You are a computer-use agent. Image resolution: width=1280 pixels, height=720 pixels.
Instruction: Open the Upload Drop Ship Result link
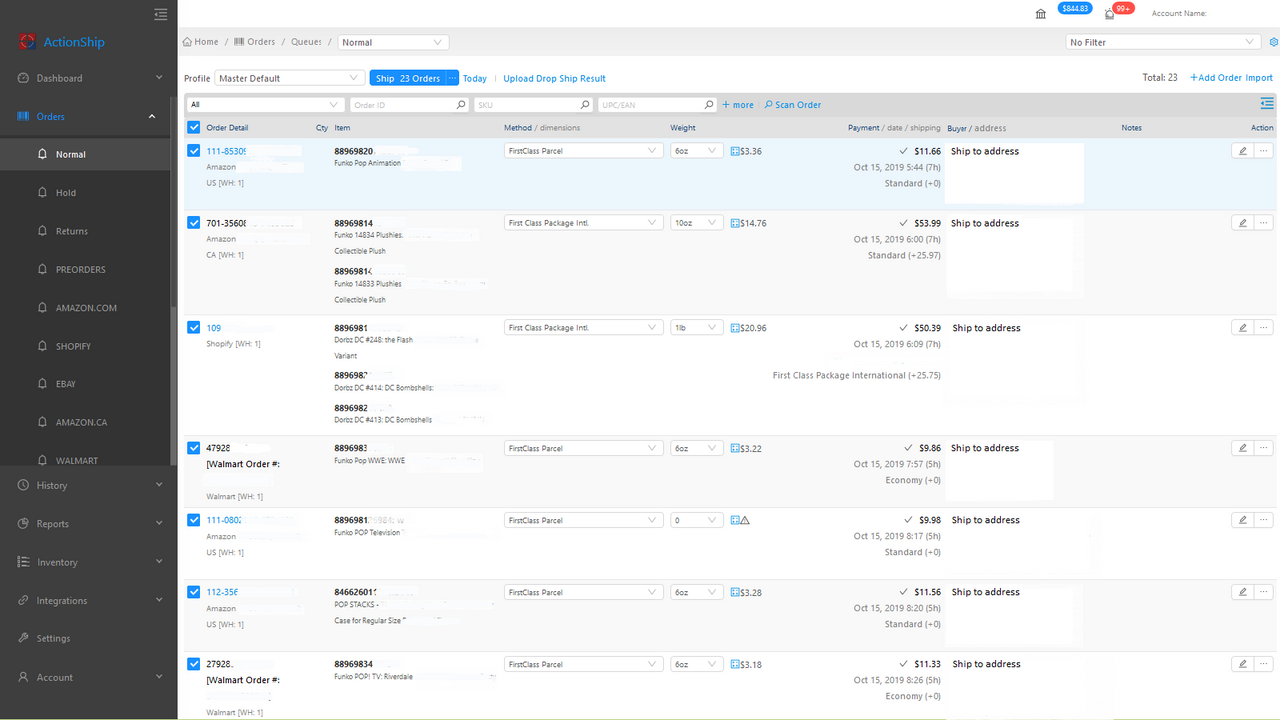(x=554, y=78)
